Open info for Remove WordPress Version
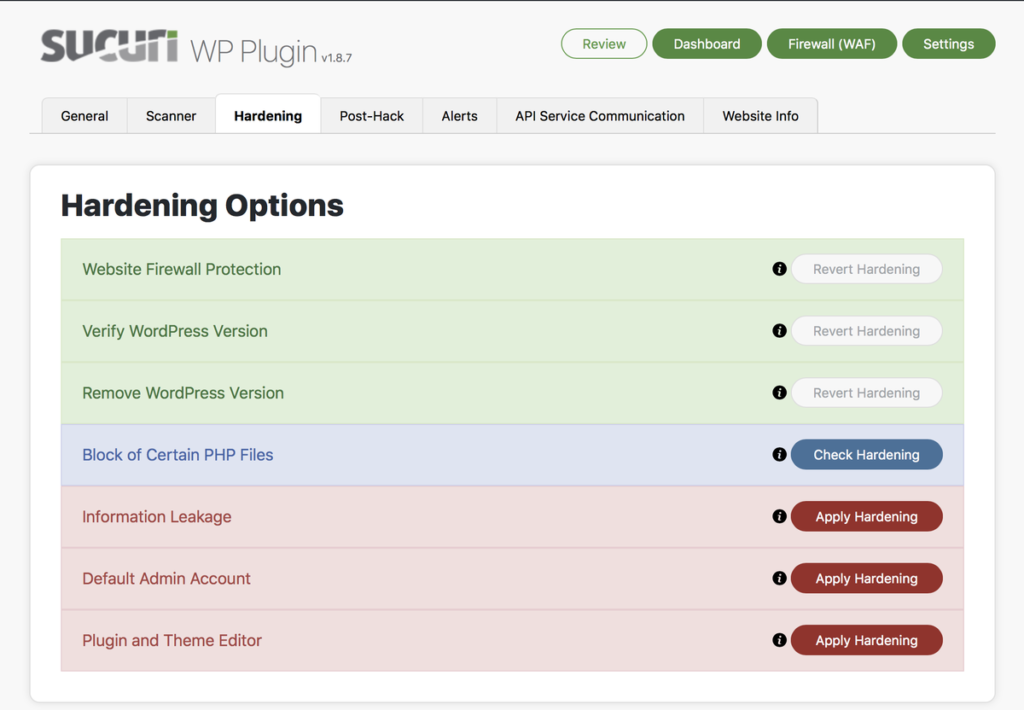 click(779, 392)
